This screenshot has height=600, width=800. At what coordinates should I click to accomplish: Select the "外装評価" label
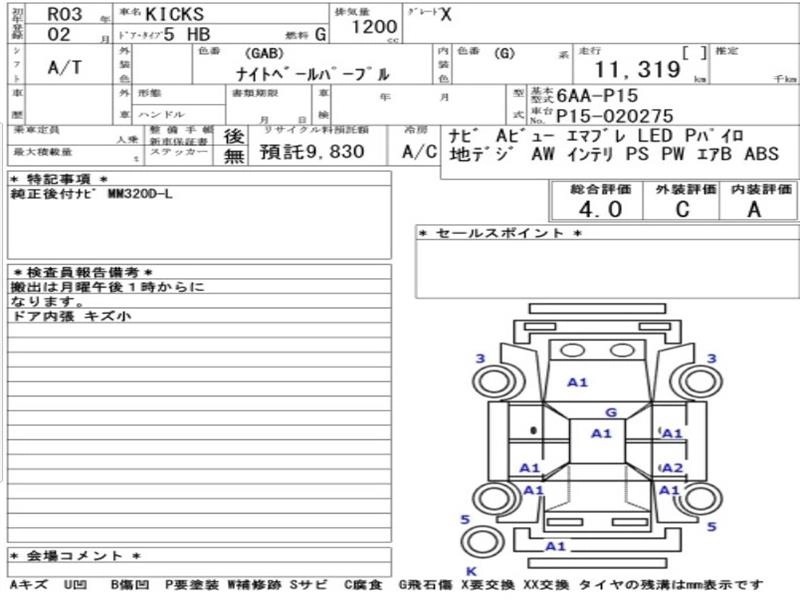point(686,189)
